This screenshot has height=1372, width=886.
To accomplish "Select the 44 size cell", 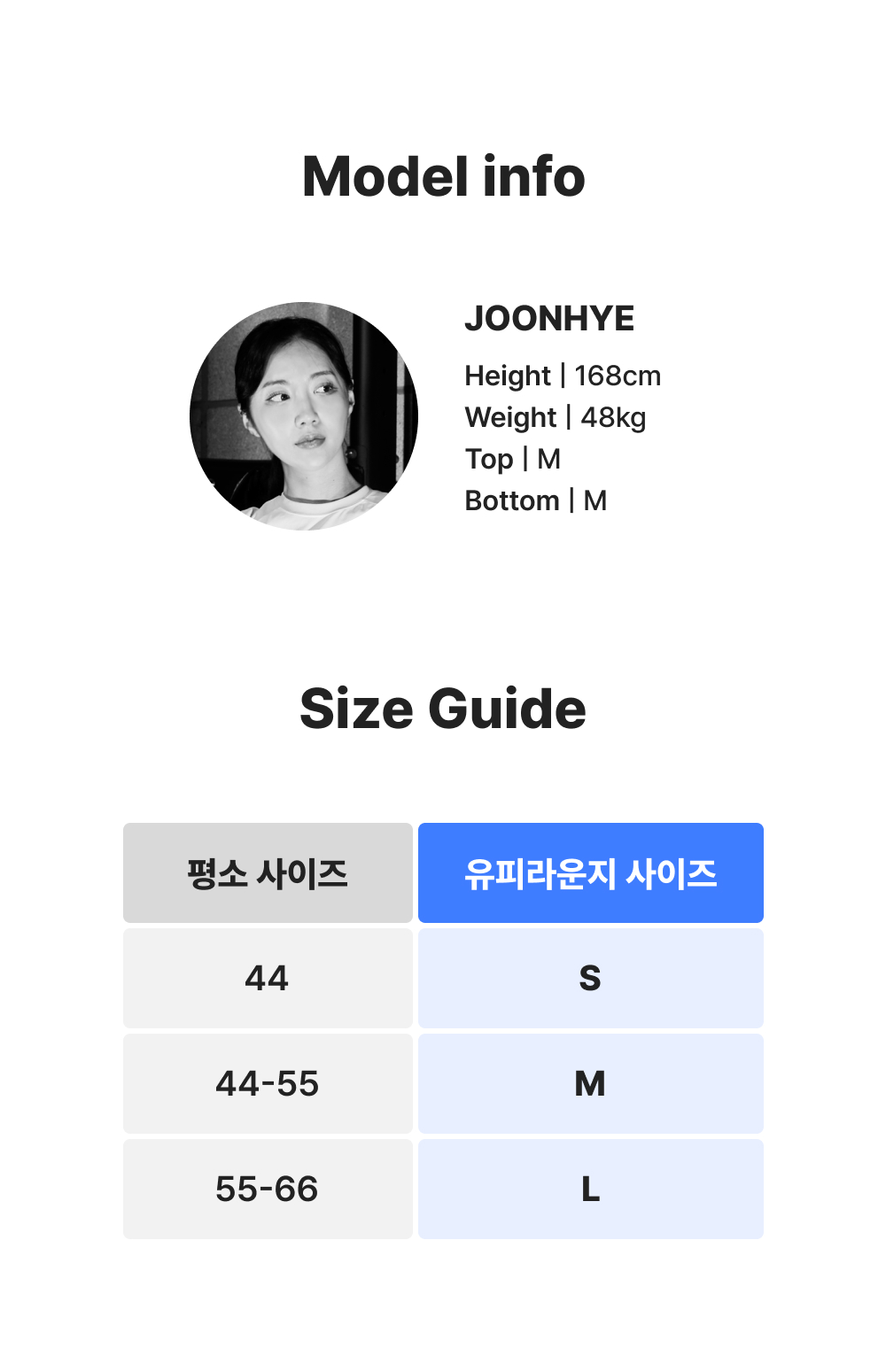I will 268,978.
